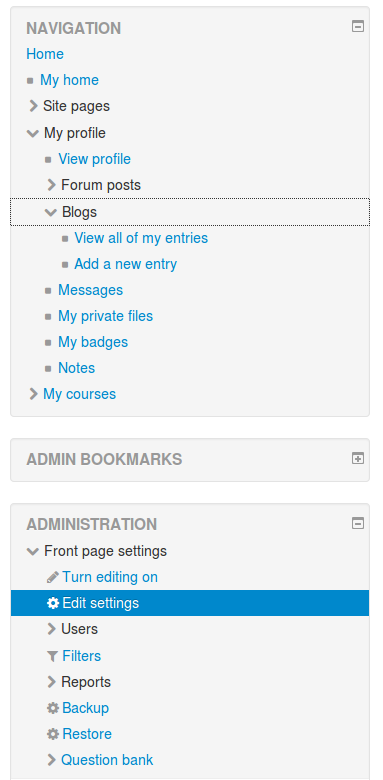The height and width of the screenshot is (780, 383).
Task: Collapse the My profile section
Action: [x=33, y=133]
